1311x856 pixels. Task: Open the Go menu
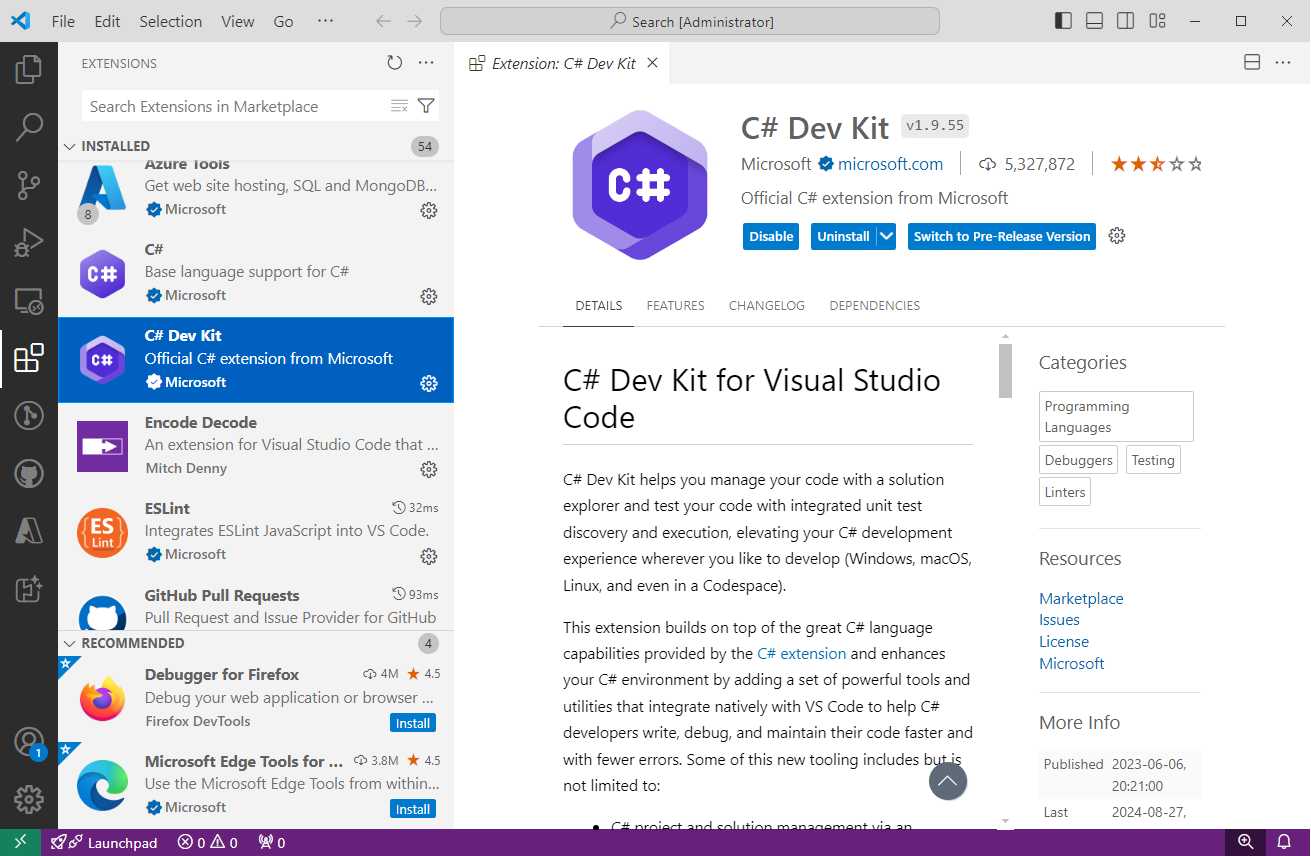pyautogui.click(x=284, y=21)
